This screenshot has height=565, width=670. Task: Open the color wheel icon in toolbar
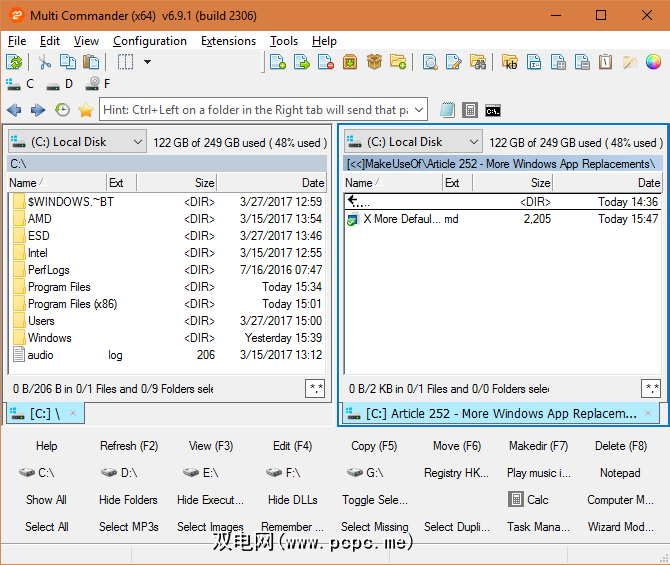point(654,62)
